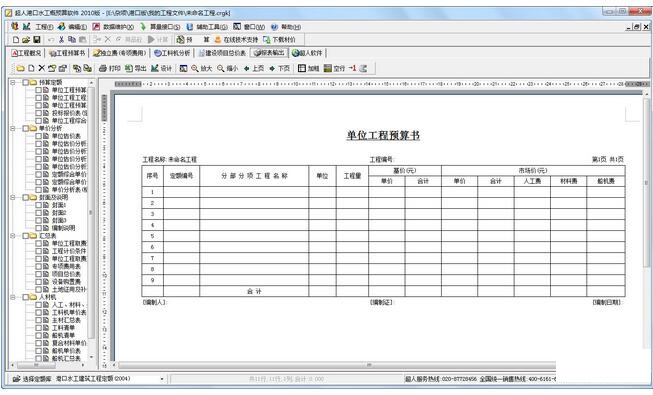Select 项目总价表 tree item

click(x=66, y=274)
